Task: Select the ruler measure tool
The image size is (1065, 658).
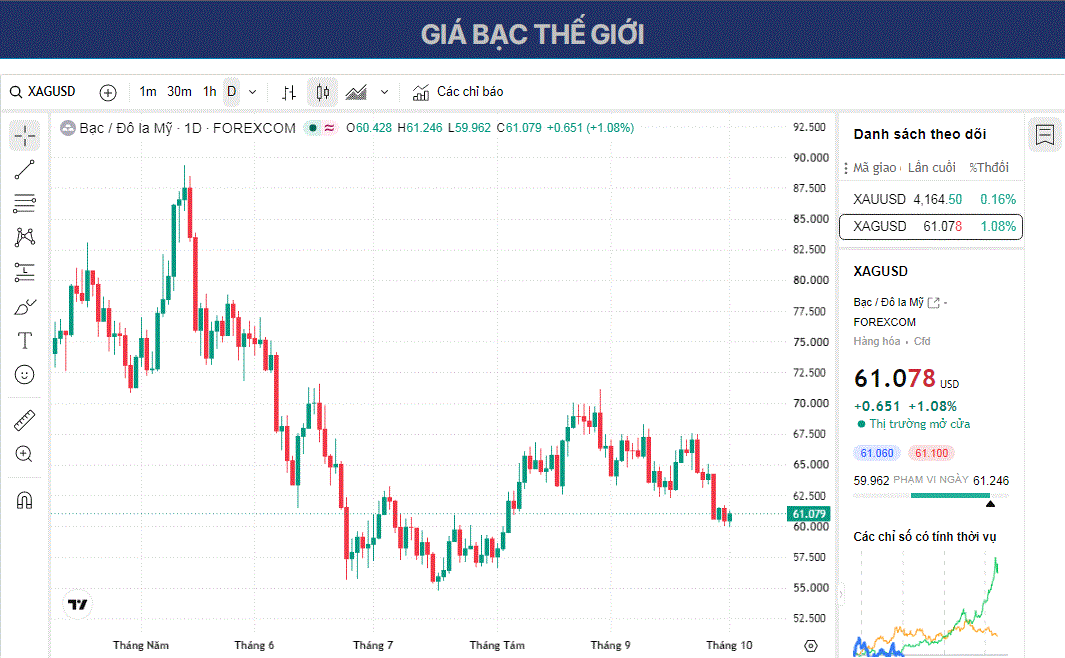Action: pyautogui.click(x=24, y=420)
